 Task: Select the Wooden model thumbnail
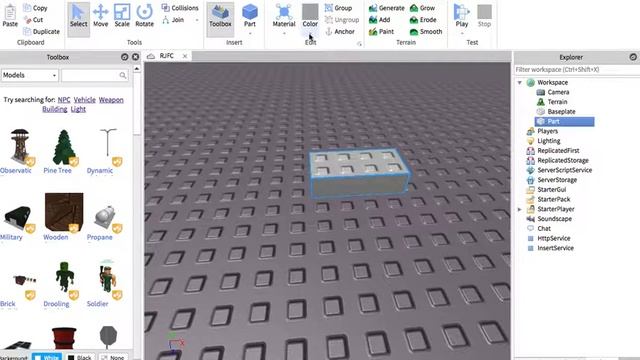click(x=64, y=212)
